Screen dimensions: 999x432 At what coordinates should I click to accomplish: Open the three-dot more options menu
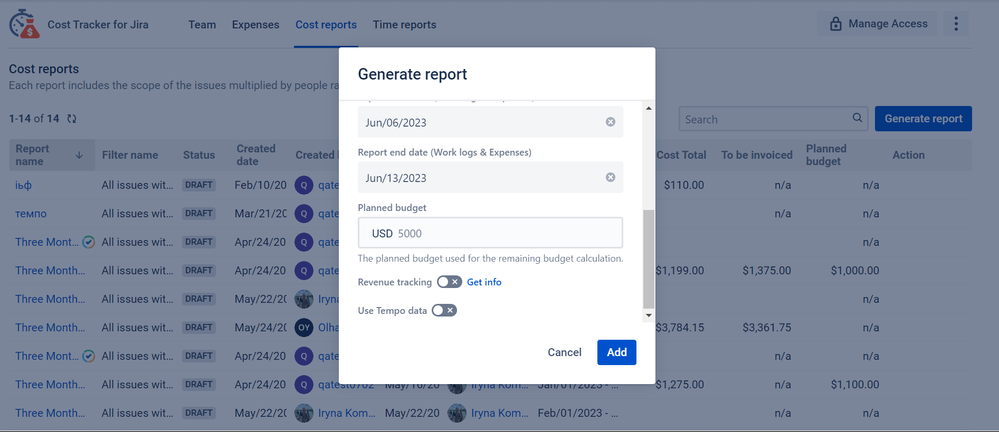click(x=956, y=24)
